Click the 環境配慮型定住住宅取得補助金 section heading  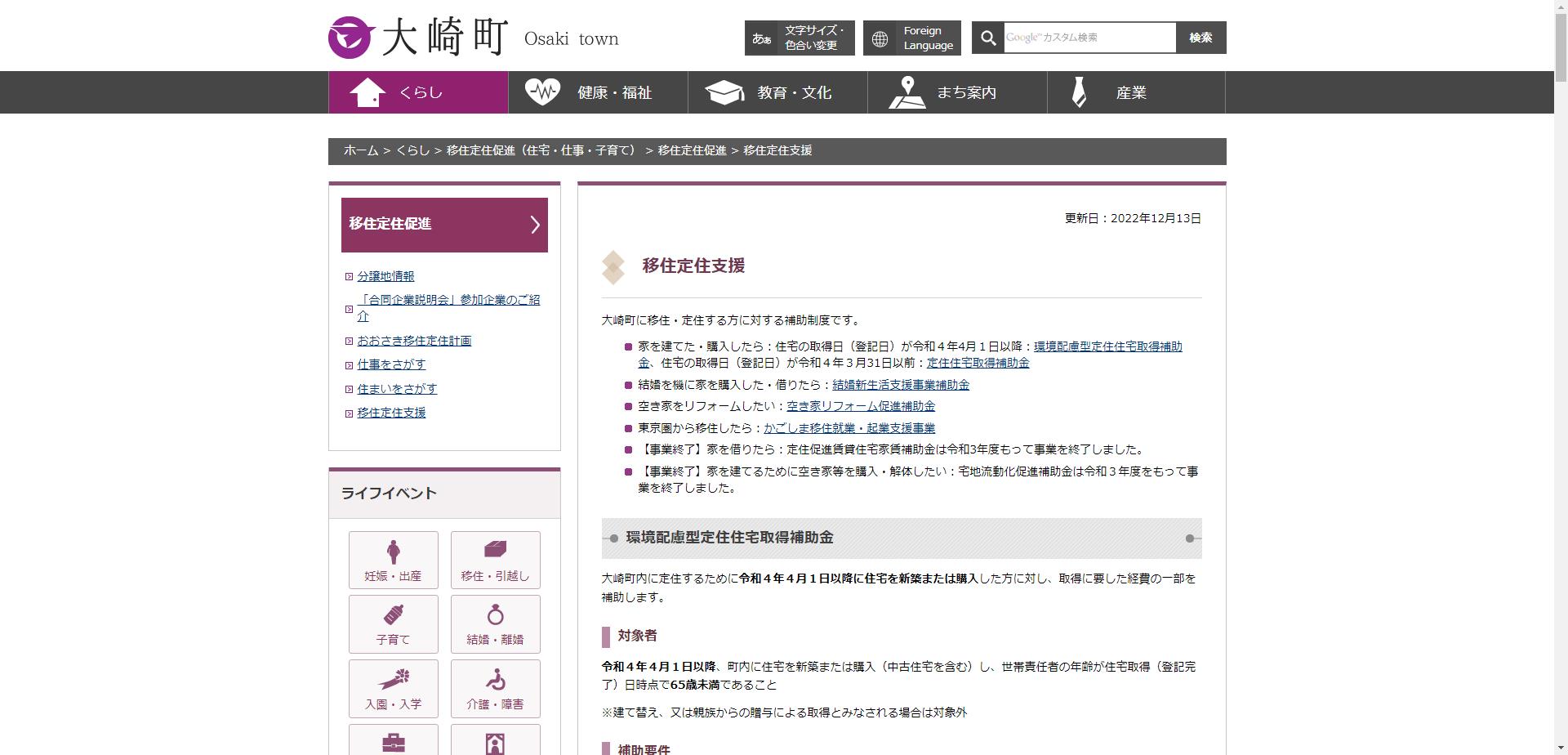pos(730,538)
